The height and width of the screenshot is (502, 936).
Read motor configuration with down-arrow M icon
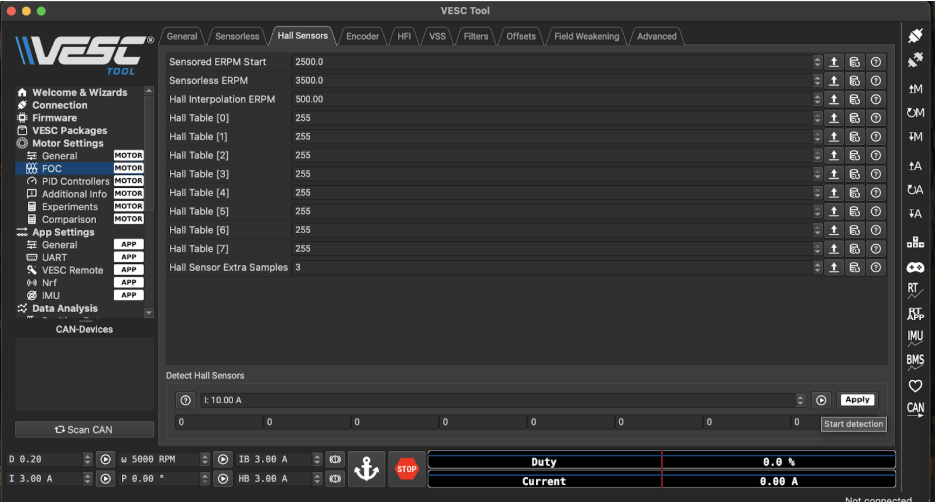pos(915,137)
